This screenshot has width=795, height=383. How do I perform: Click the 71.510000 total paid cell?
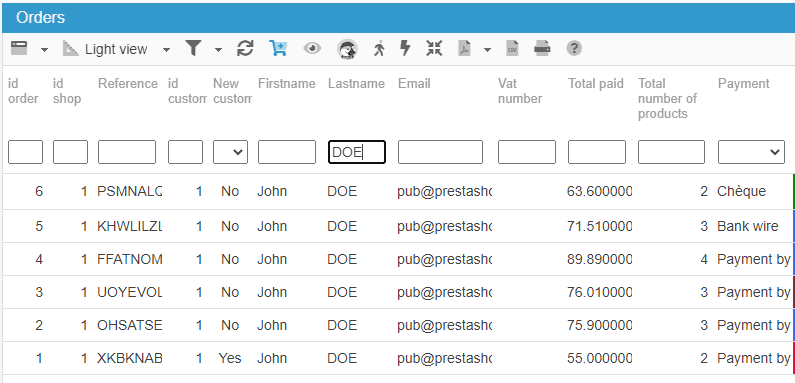pos(600,226)
